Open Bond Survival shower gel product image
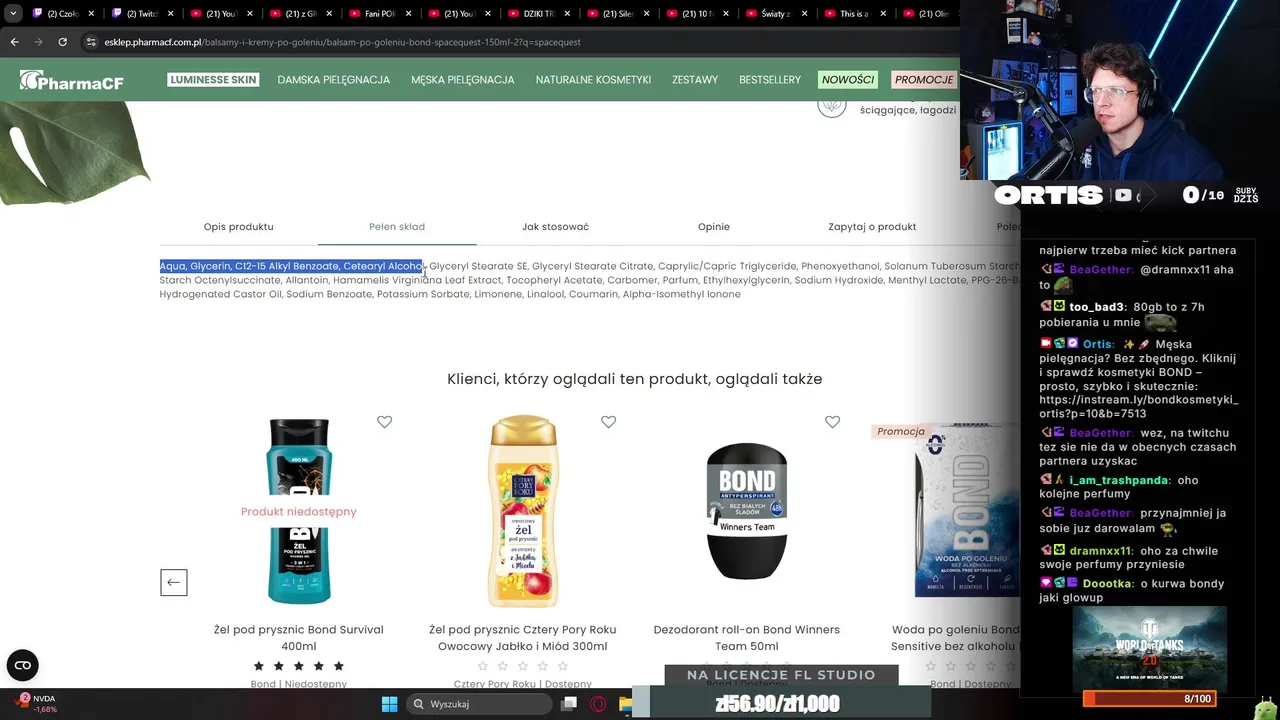This screenshot has height=720, width=1280. click(x=299, y=511)
